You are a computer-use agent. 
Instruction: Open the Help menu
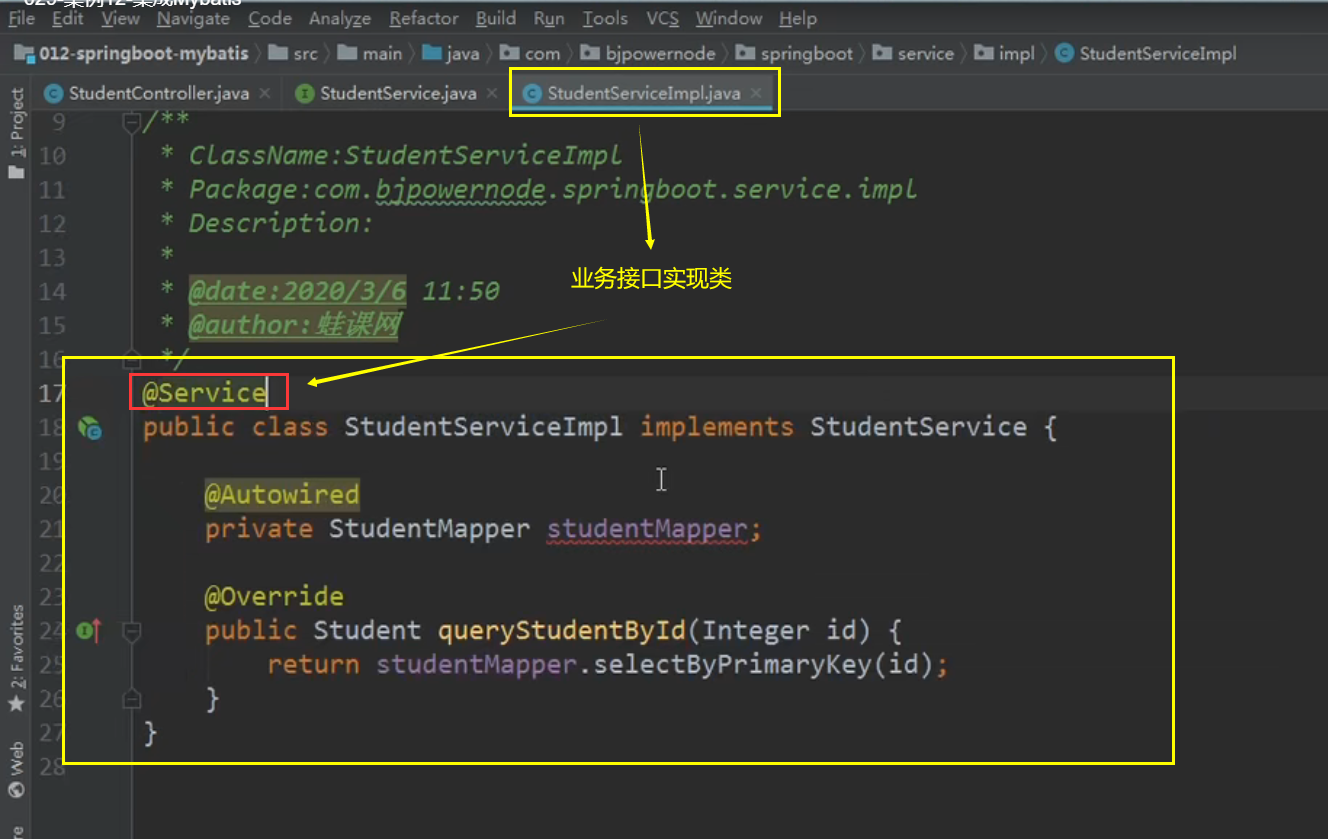pyautogui.click(x=798, y=19)
